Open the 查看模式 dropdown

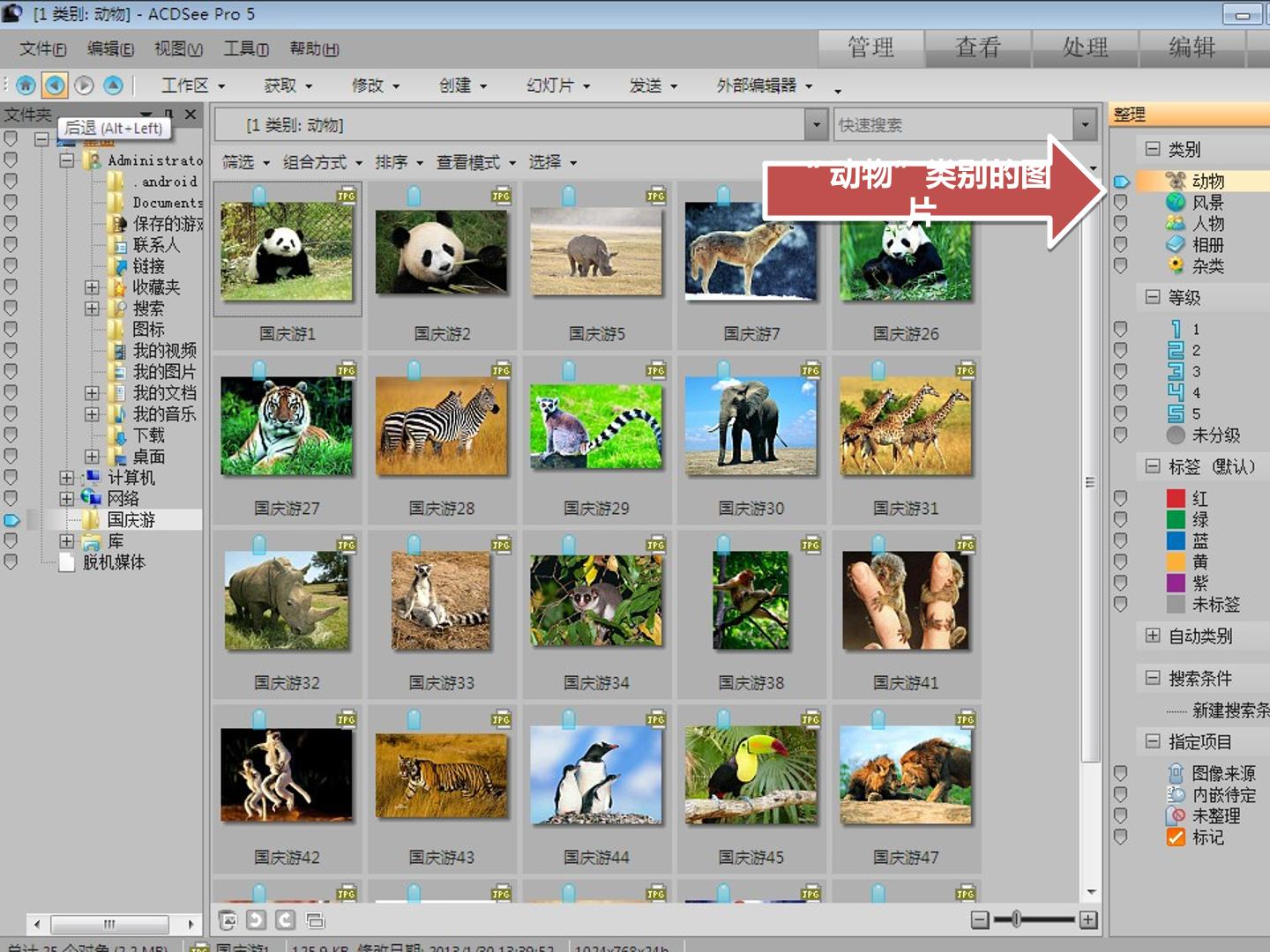[476, 162]
